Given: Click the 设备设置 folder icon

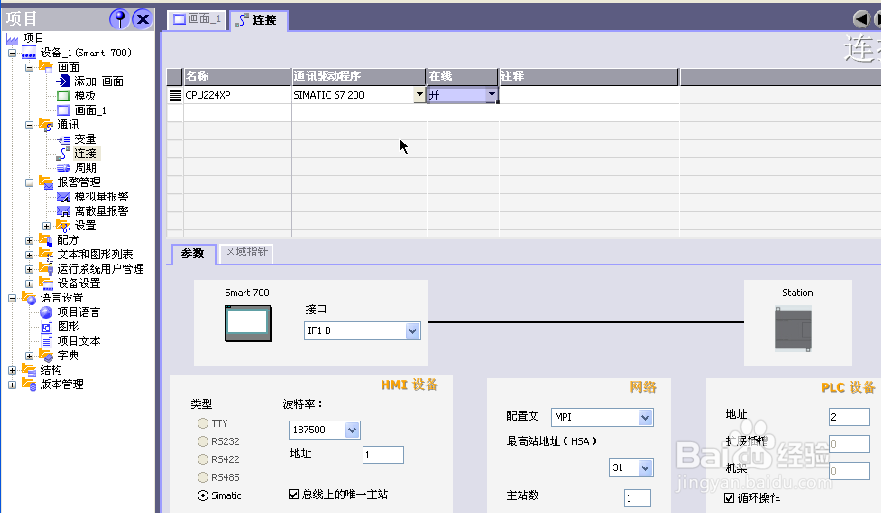Looking at the screenshot, I should coord(46,283).
